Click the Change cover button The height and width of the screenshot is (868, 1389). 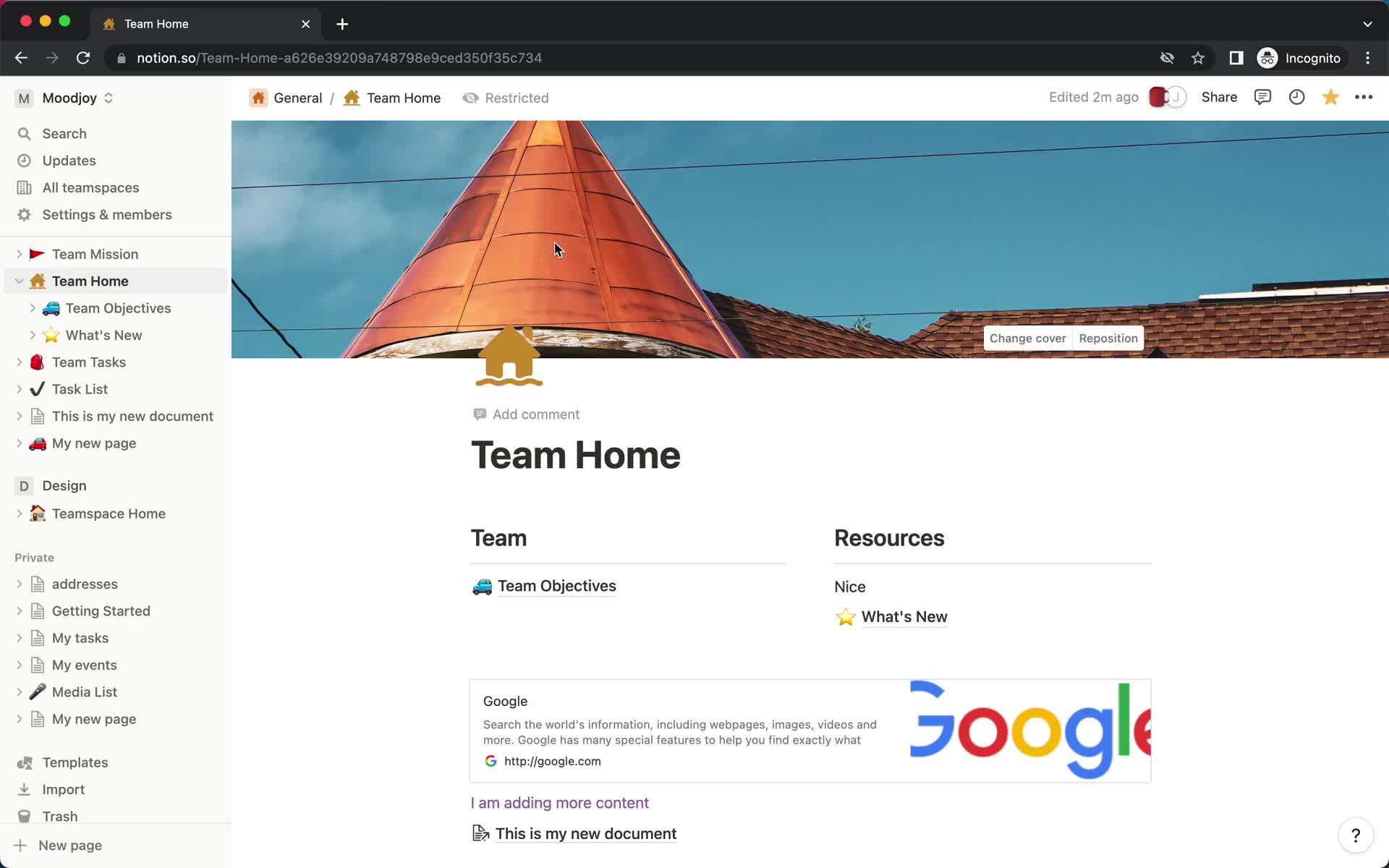[1027, 337]
